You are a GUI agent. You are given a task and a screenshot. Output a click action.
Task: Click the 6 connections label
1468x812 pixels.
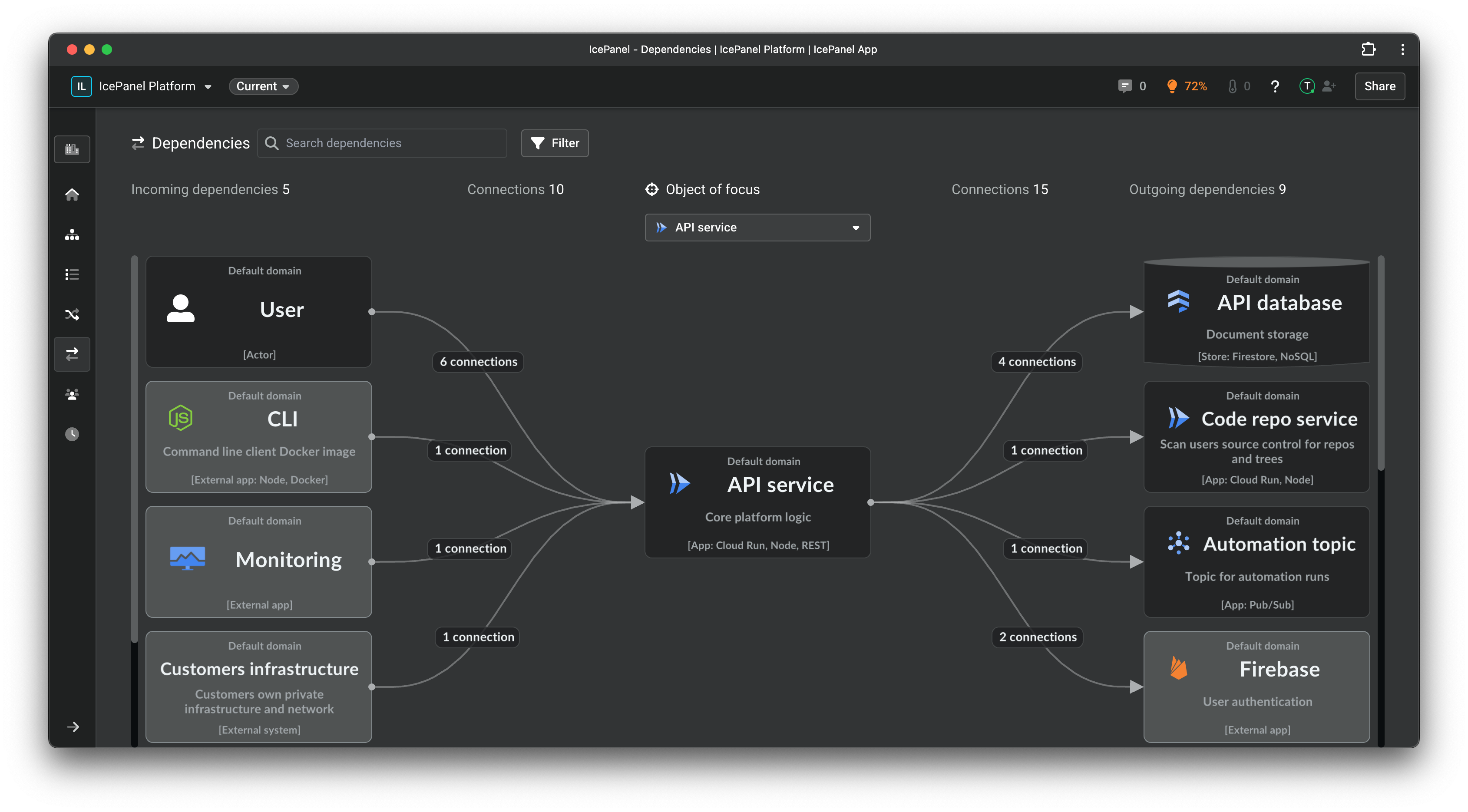click(478, 362)
